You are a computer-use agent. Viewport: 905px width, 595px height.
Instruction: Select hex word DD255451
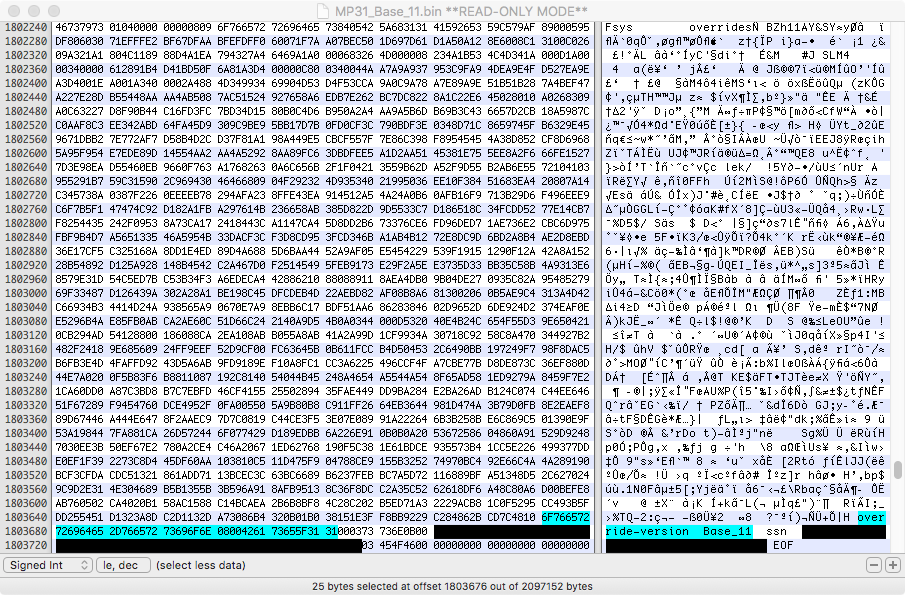point(80,517)
